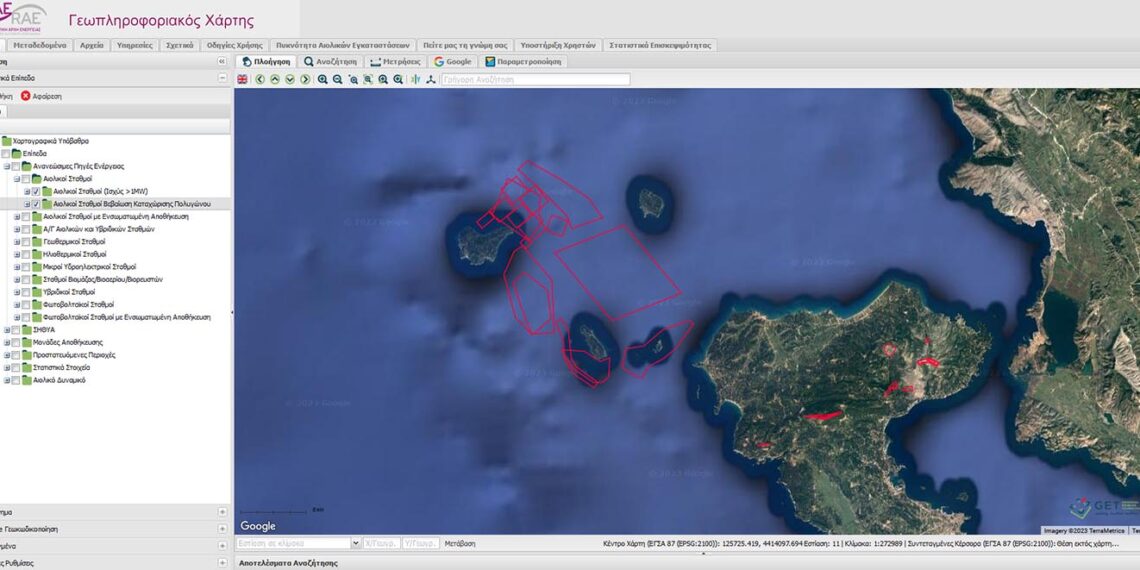The height and width of the screenshot is (570, 1140).
Task: Tick the Υβριδικοί Σταθμοί checkbox
Action: tap(25, 292)
